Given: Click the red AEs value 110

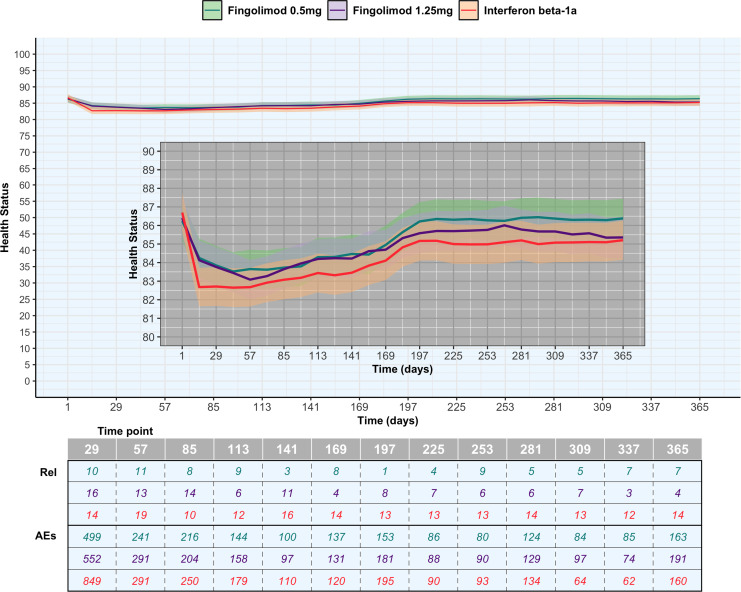Looking at the screenshot, I should pyautogui.click(x=287, y=581).
